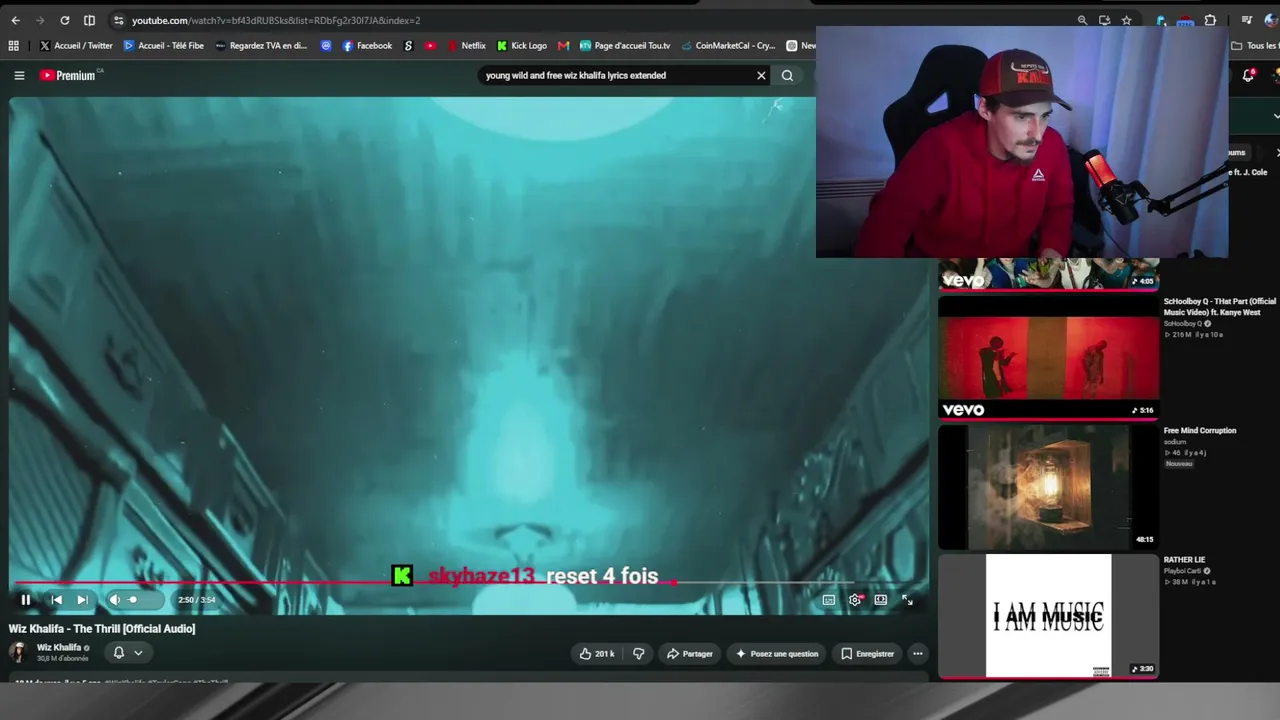Screen dimensions: 1280x720
Task: Mute the video with the speaker icon
Action: pos(114,600)
